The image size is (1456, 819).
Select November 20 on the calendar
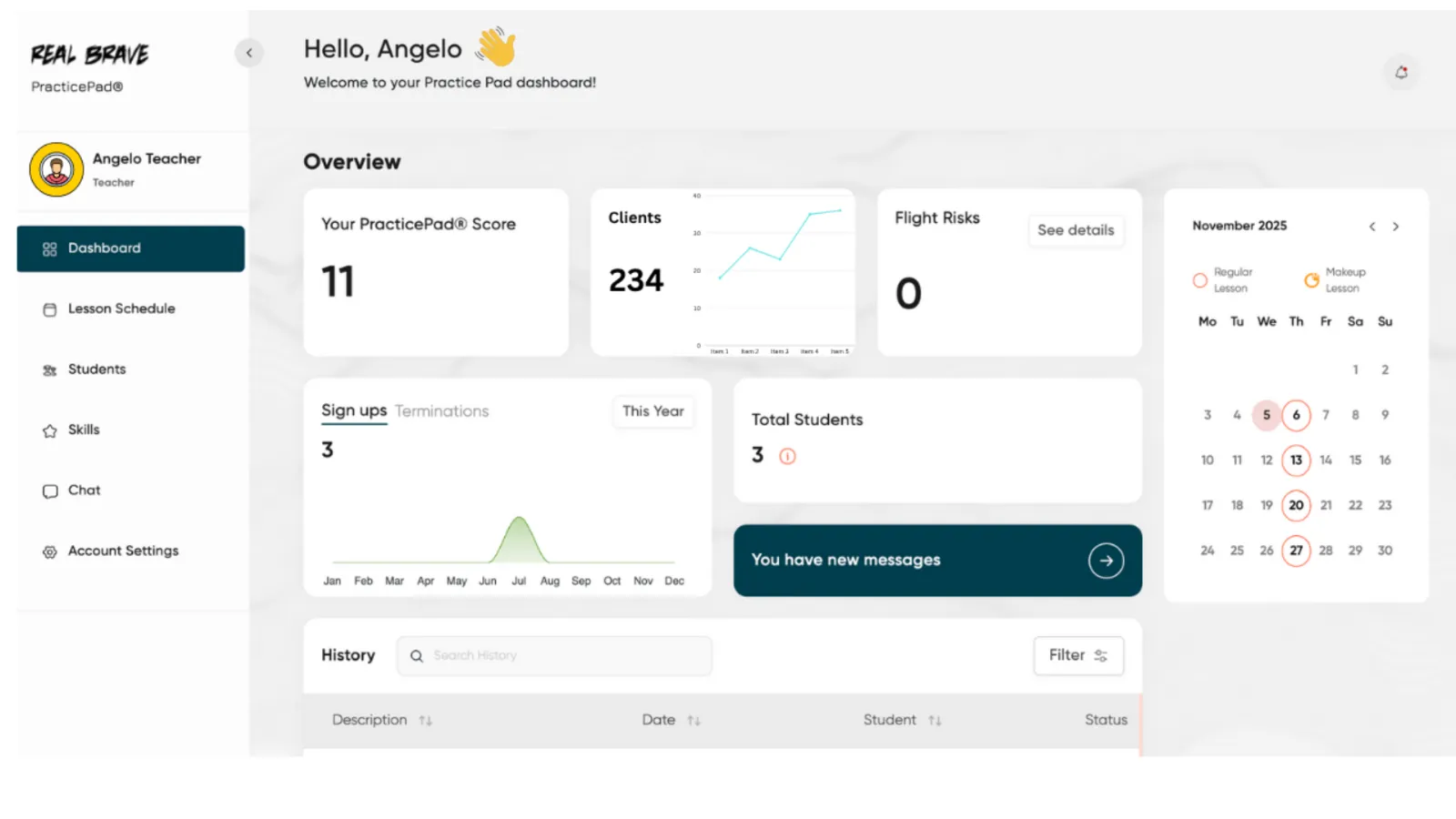click(x=1296, y=505)
